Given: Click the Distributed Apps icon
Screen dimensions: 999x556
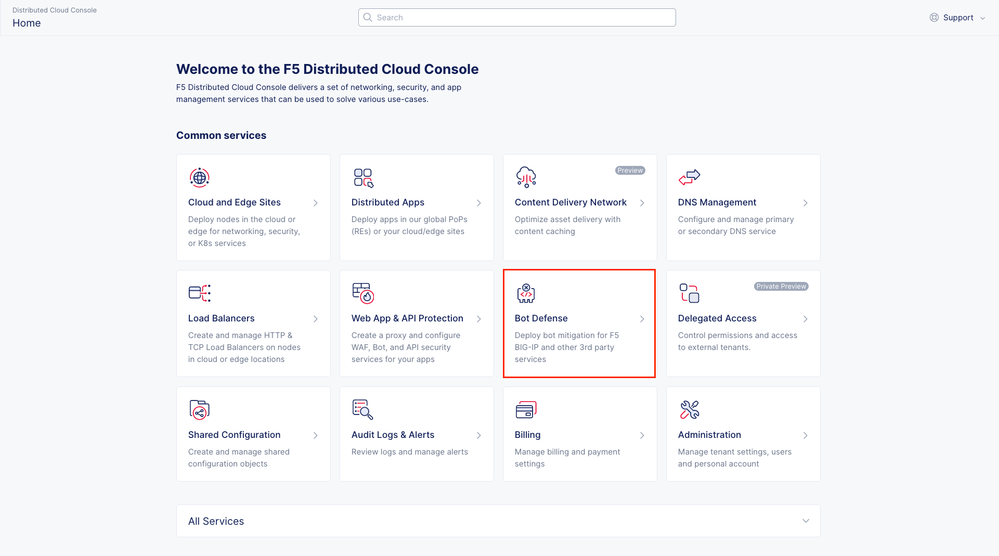Looking at the screenshot, I should tap(363, 178).
